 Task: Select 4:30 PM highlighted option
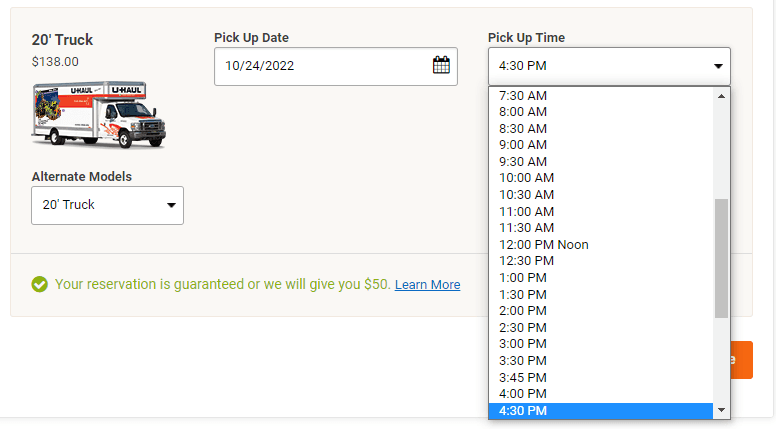(x=523, y=410)
